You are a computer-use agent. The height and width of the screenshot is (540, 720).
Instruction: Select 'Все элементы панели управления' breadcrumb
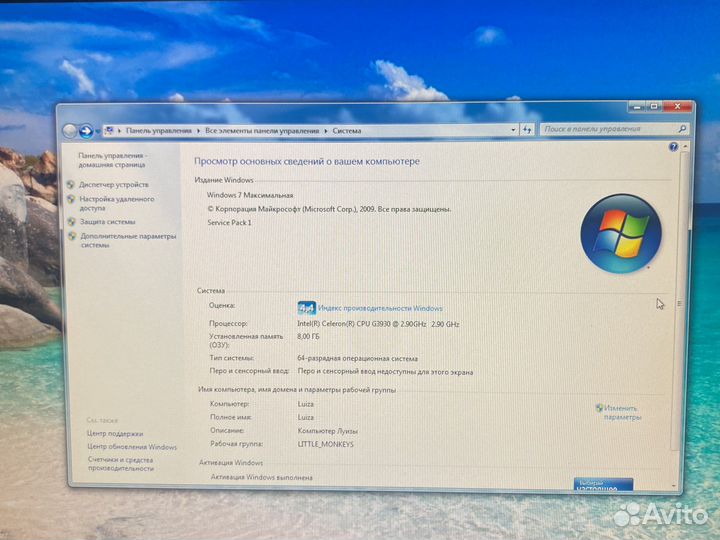point(262,131)
